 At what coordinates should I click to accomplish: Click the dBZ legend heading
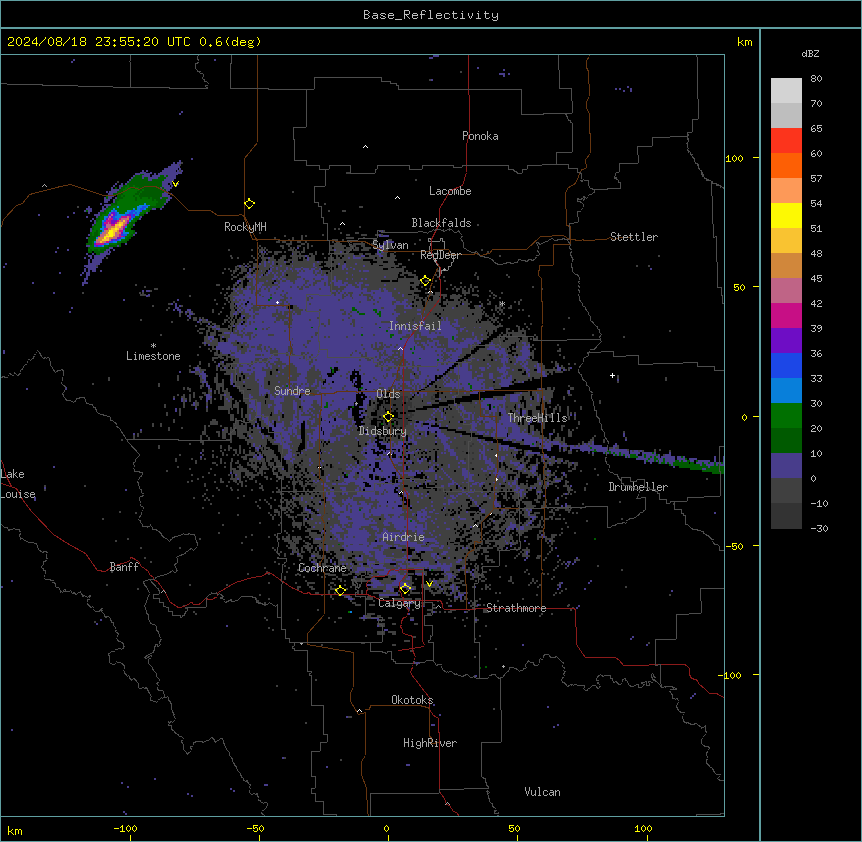(x=810, y=53)
